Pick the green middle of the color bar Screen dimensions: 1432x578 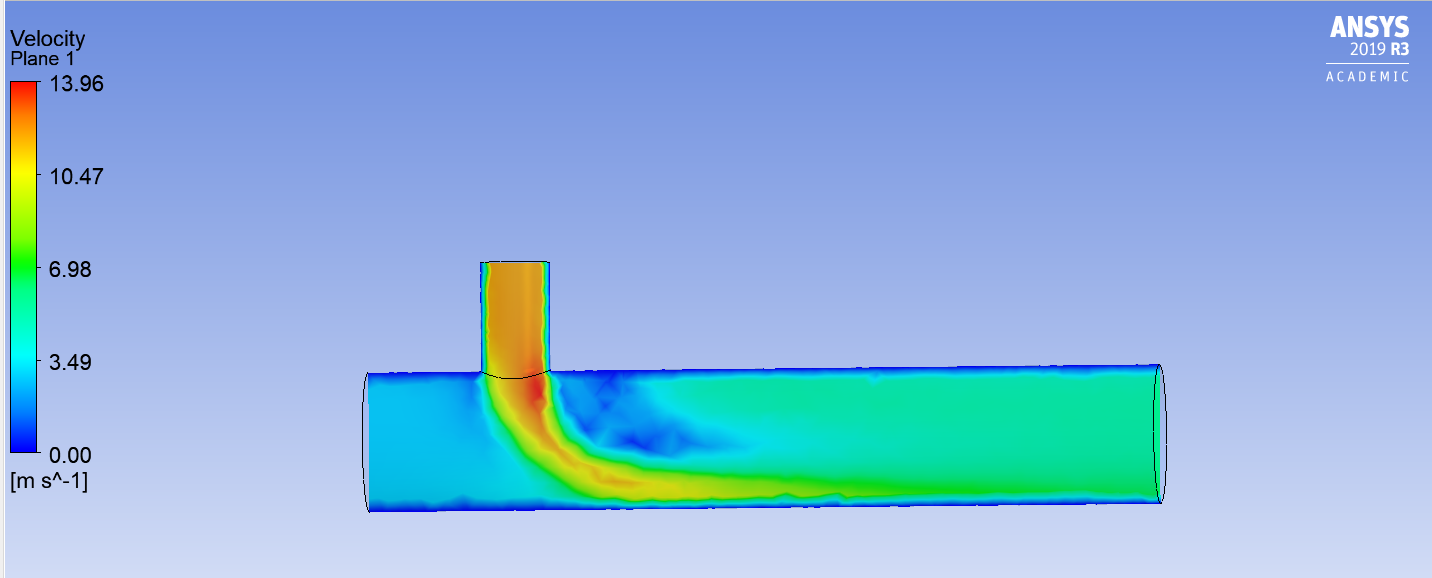(x=24, y=270)
